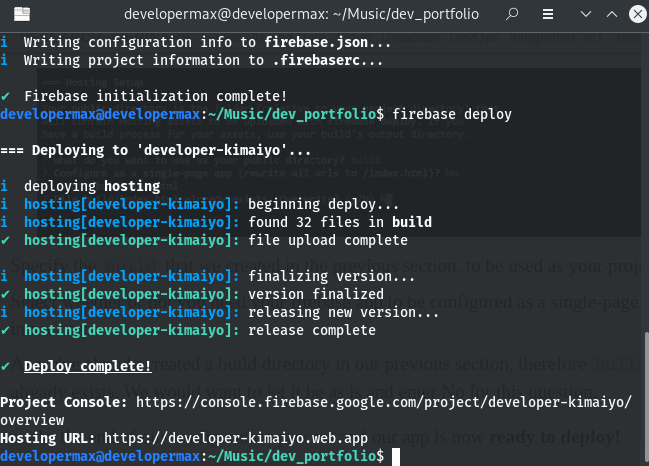Close the terminal window
The image size is (649, 466).
[x=638, y=14]
